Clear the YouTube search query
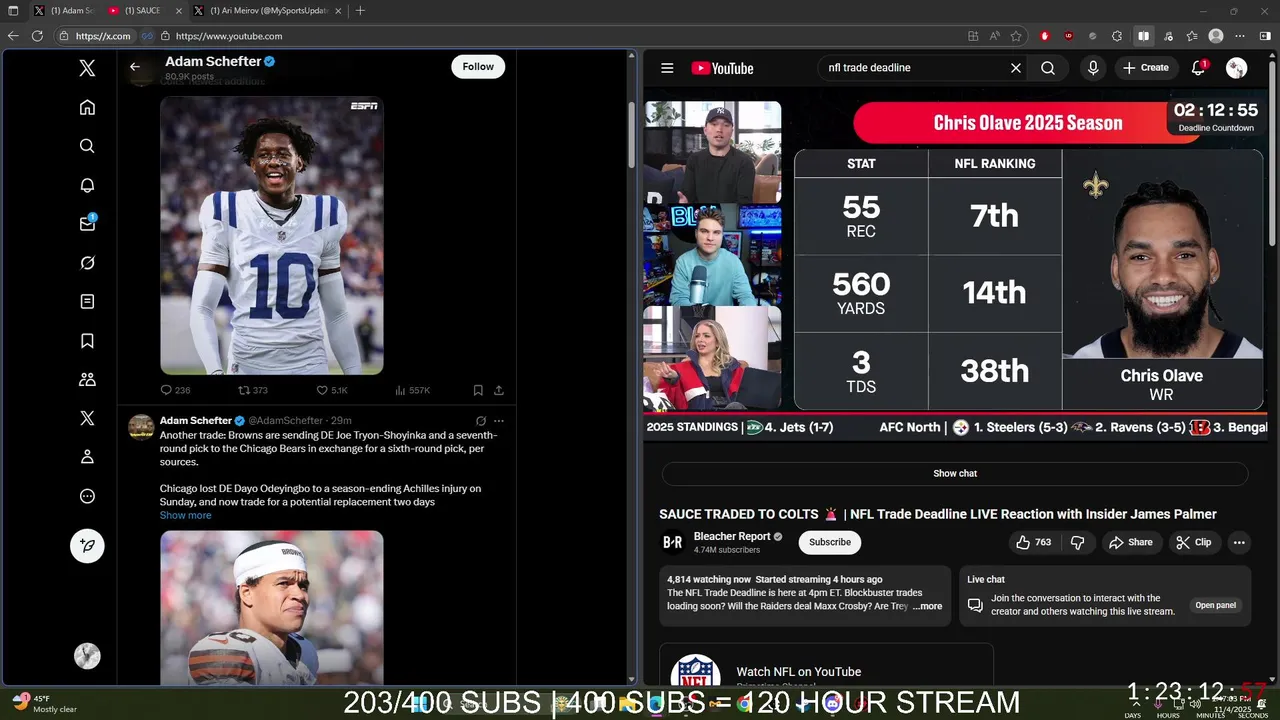Viewport: 1280px width, 720px height. 1016,68
